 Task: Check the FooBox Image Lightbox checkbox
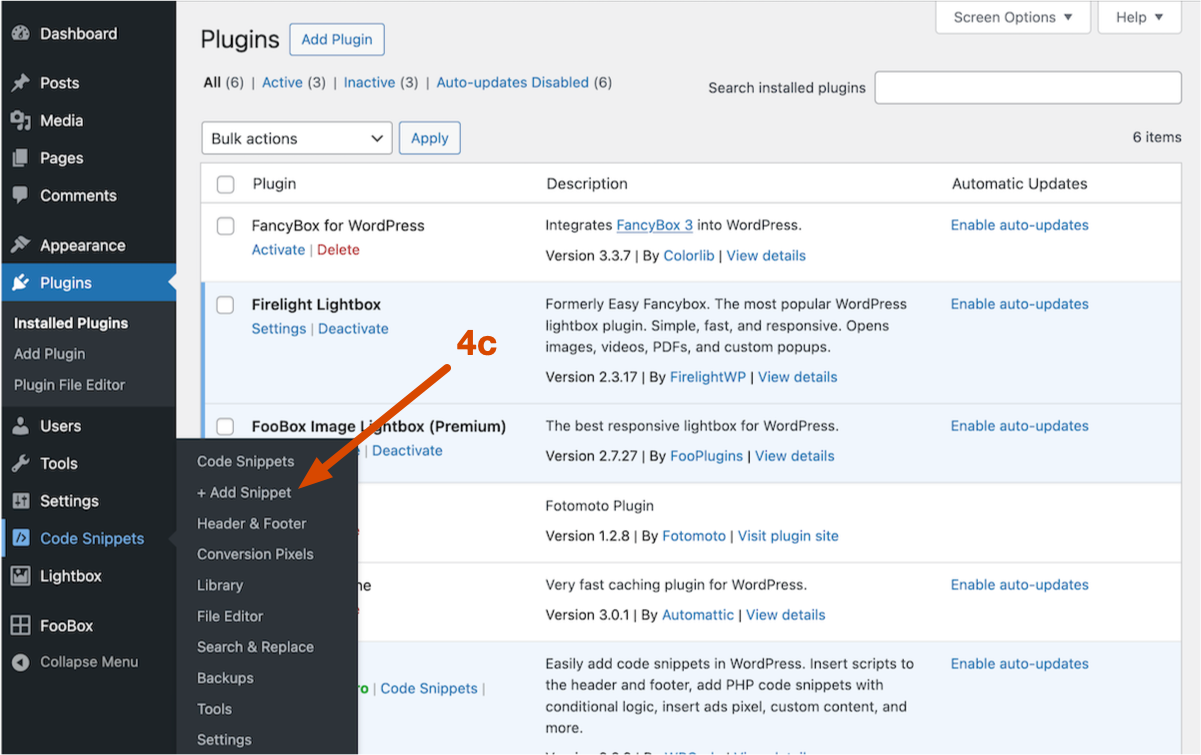[226, 427]
